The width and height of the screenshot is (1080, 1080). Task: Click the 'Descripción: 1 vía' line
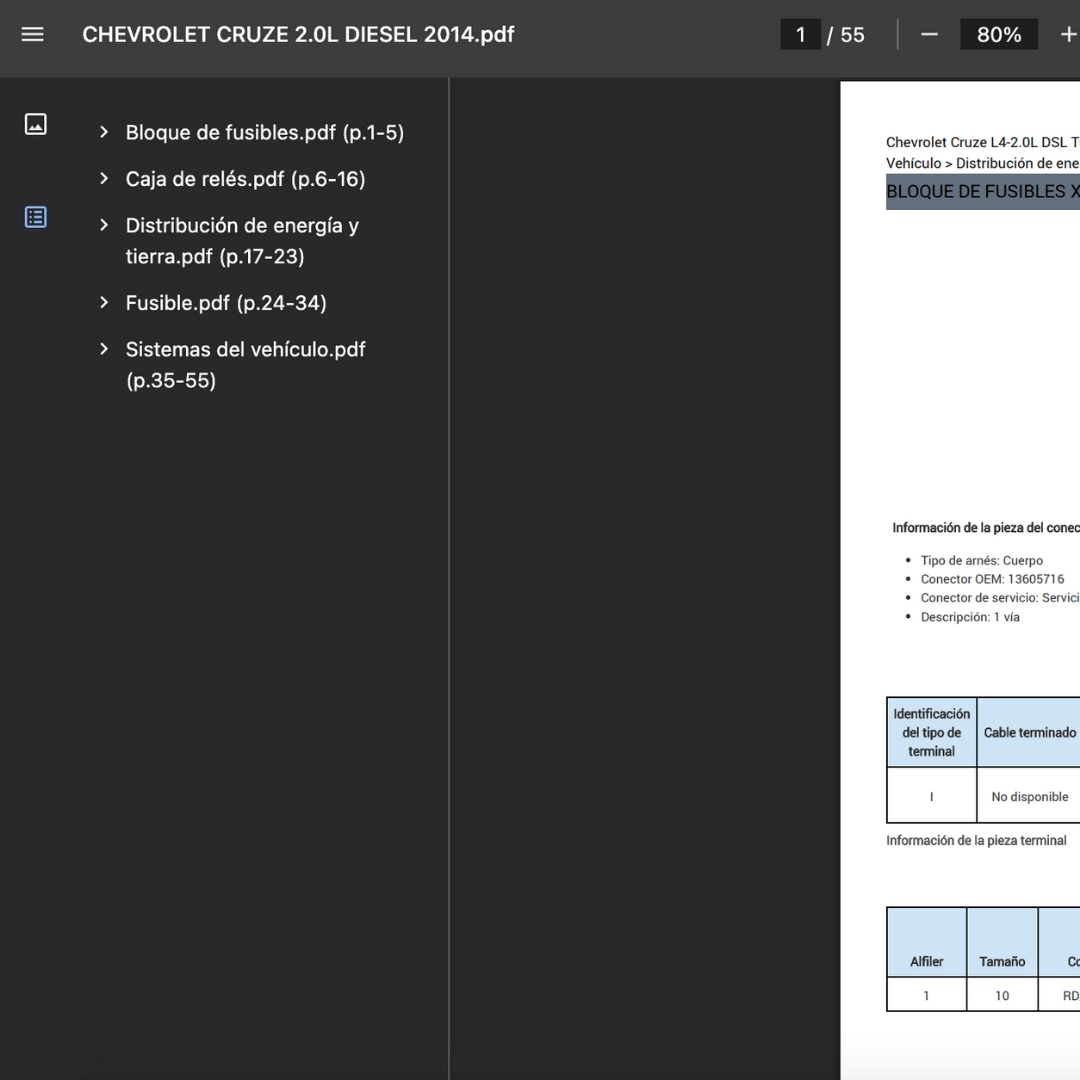970,617
